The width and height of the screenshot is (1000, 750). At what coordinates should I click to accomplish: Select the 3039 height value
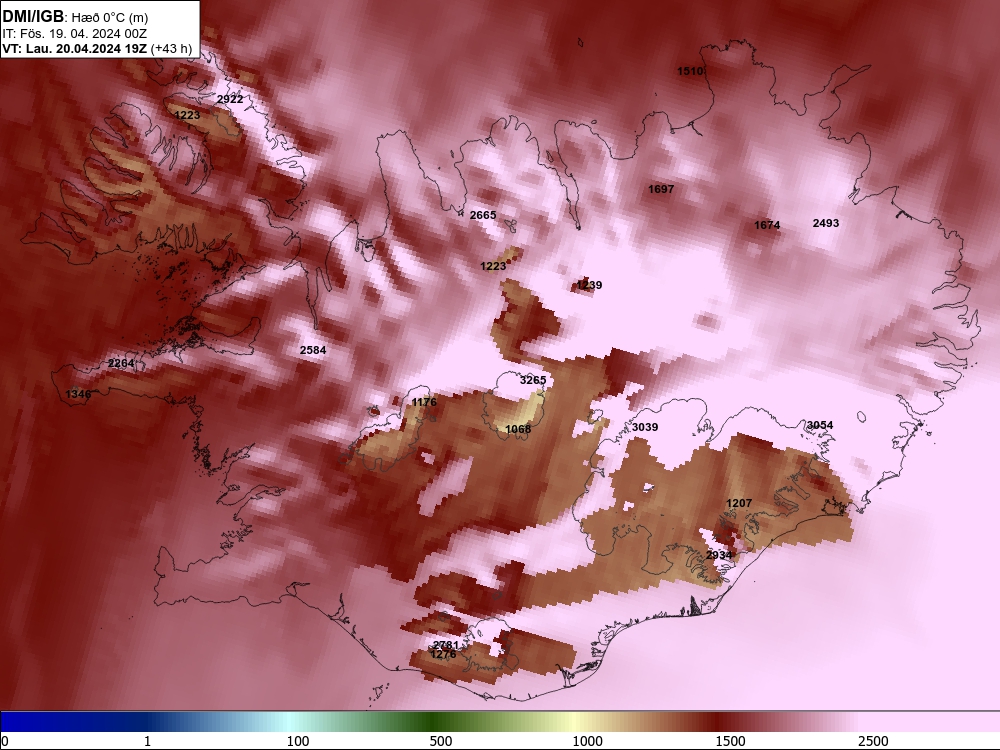645,427
